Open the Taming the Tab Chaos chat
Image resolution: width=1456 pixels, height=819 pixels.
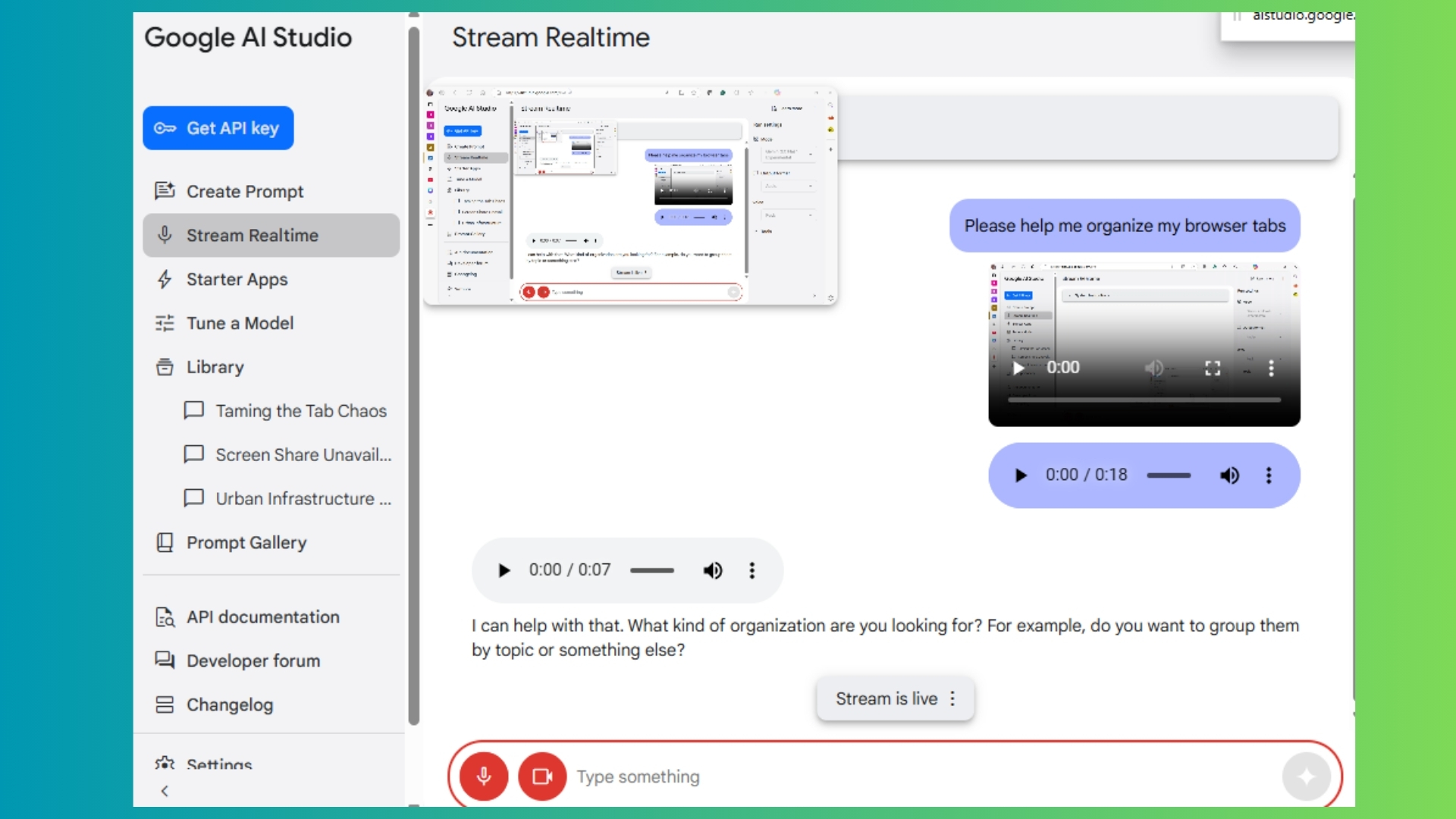300,411
